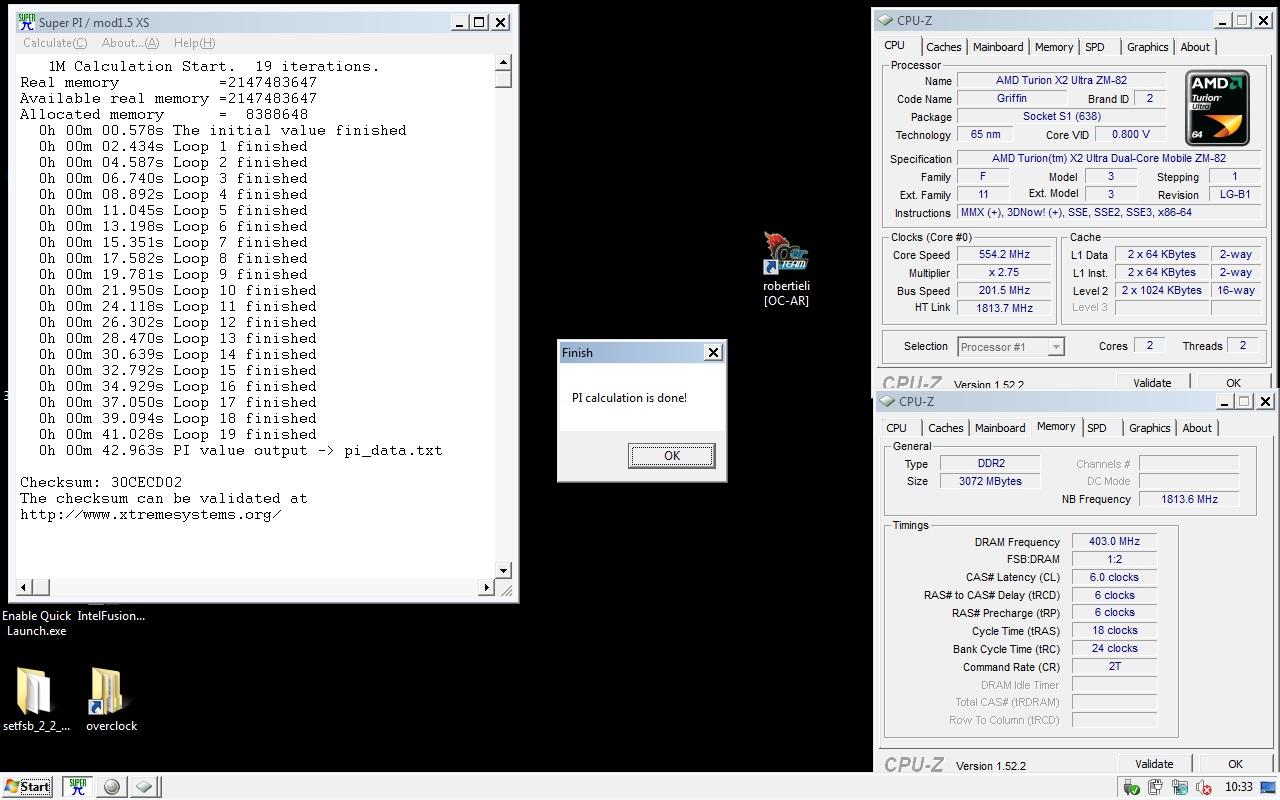
Task: Switch to Mainboard tab in top CPU-Z
Action: click(998, 47)
